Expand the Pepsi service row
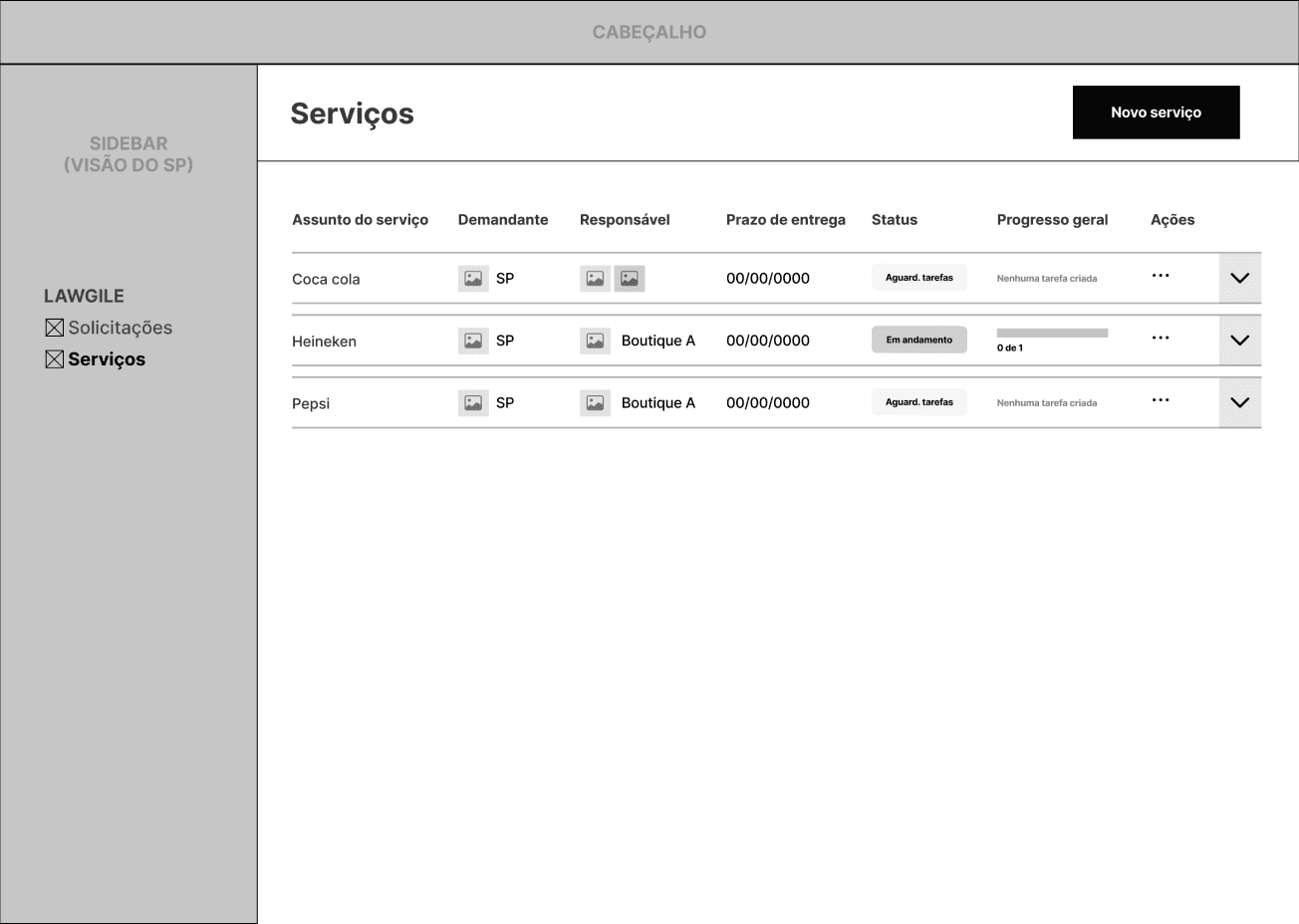This screenshot has height=924, width=1299. pyautogui.click(x=1240, y=403)
